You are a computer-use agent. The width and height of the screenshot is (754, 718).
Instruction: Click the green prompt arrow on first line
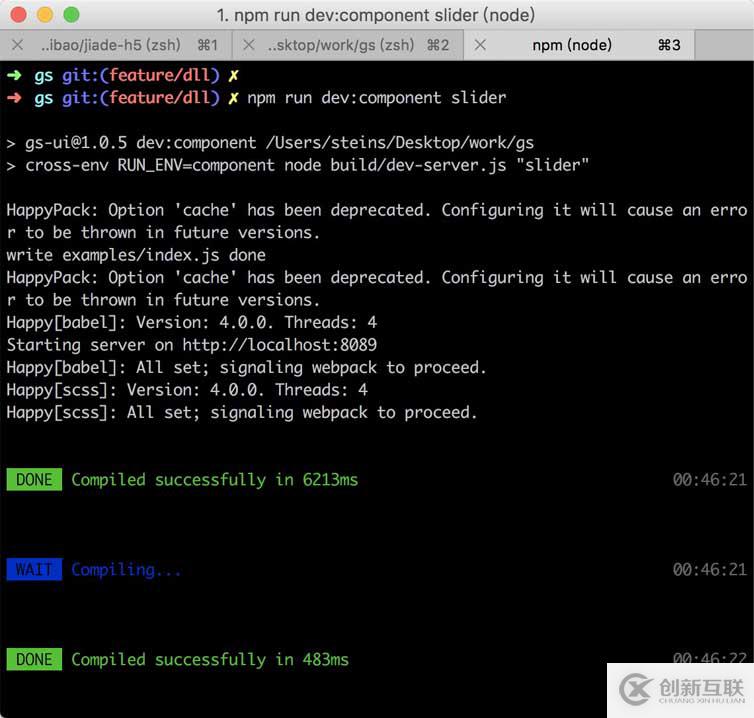[x=14, y=75]
